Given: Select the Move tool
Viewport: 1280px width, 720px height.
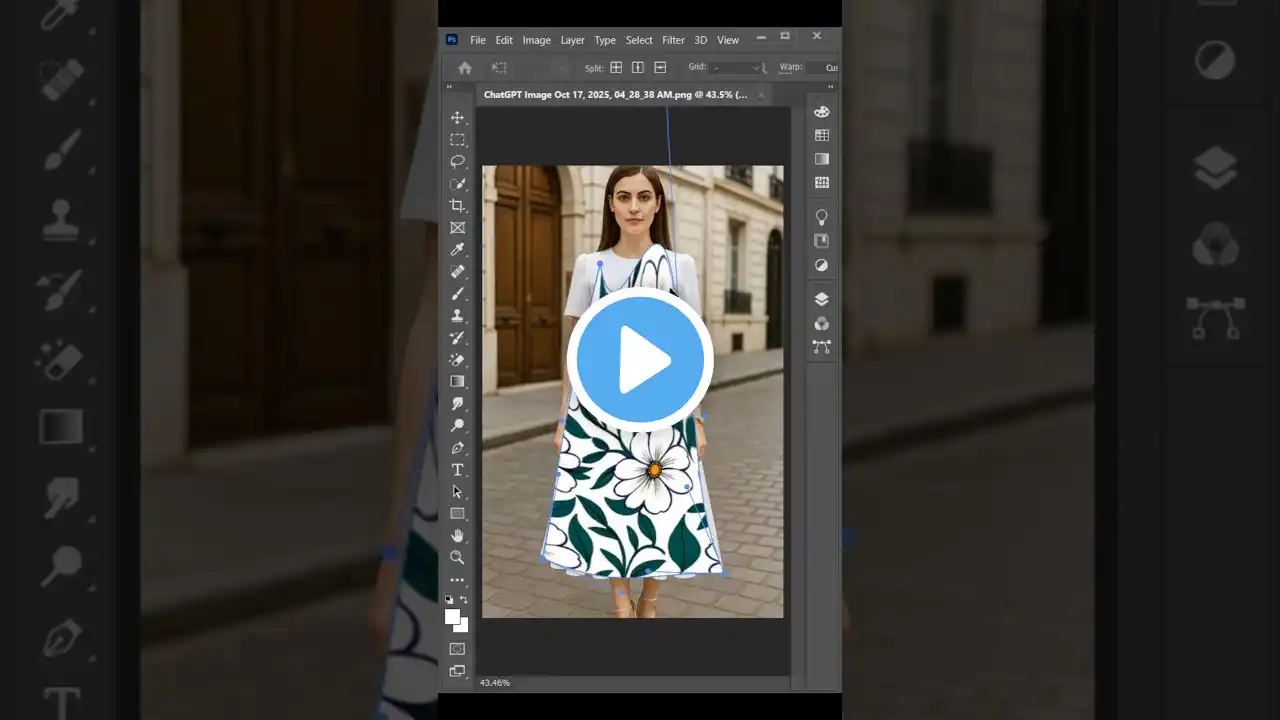Looking at the screenshot, I should point(457,118).
